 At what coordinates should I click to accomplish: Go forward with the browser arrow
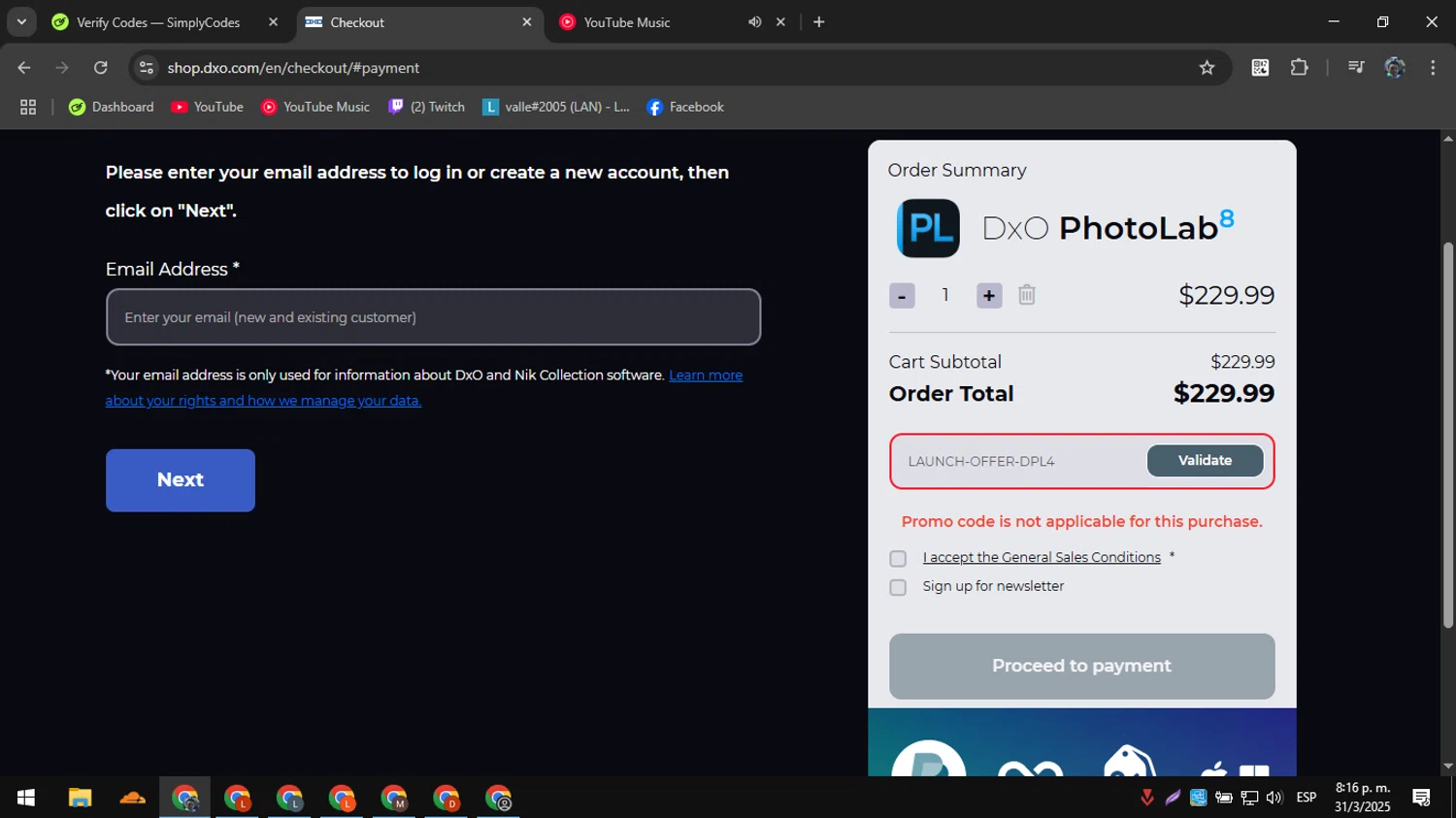62,68
